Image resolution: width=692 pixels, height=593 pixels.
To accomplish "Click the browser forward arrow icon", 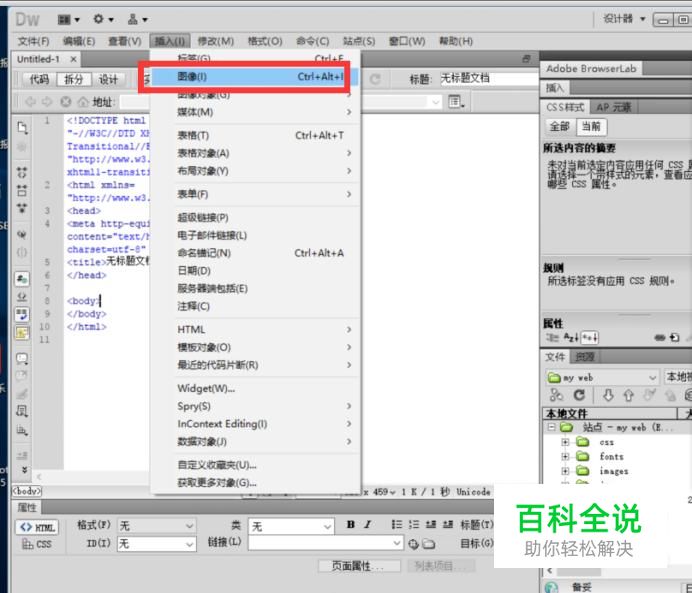I will (x=47, y=102).
